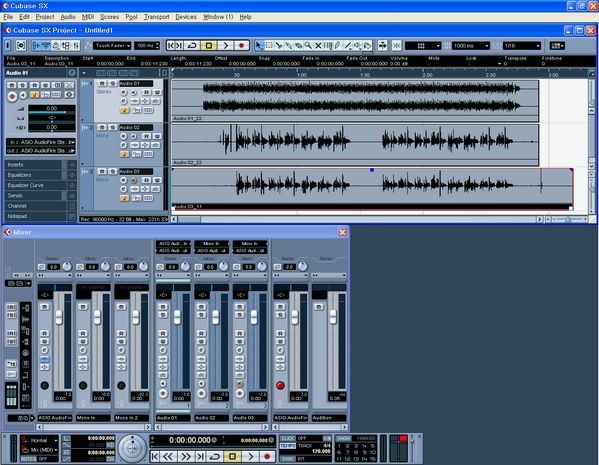Screen dimensions: 599x465
Task: Open the MIDI menu
Action: [x=88, y=17]
